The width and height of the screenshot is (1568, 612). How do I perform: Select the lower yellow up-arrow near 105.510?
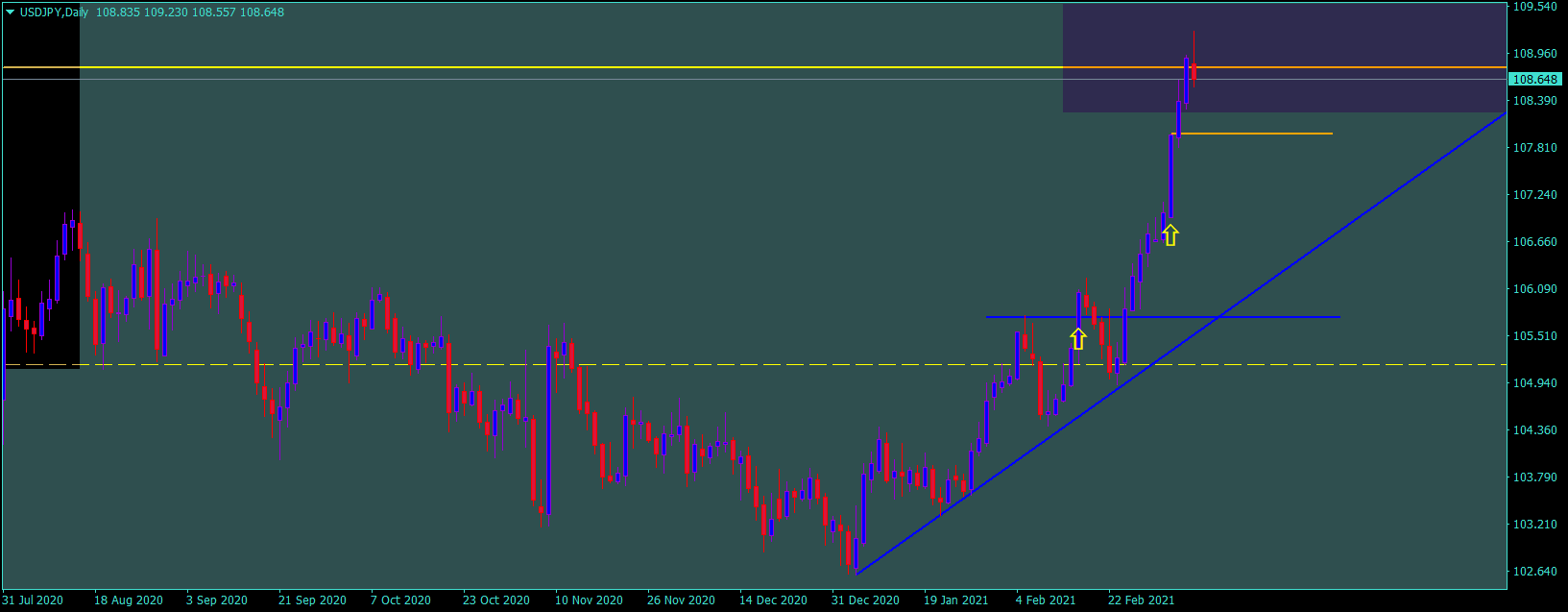coord(1078,338)
